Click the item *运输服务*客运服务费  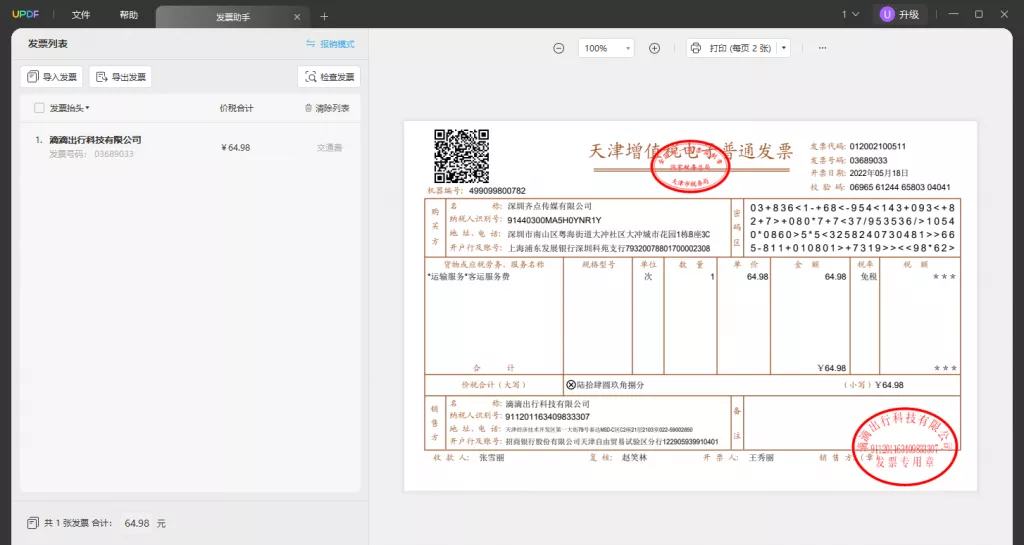click(x=468, y=277)
